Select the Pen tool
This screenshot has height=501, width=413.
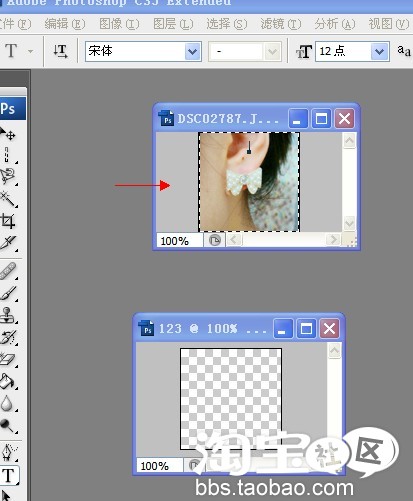(9, 453)
